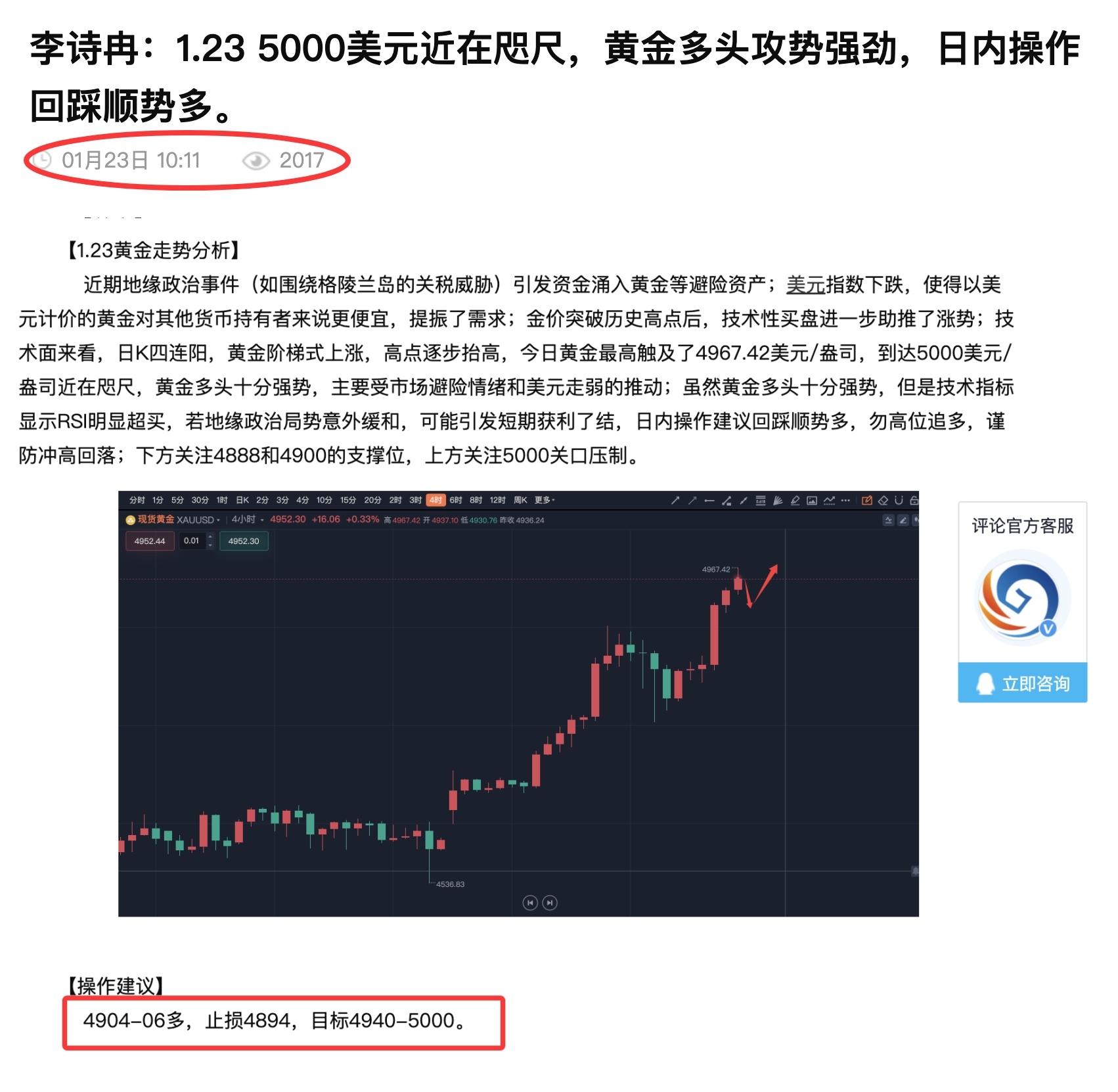
Task: Toggle the orange drawing mode button
Action: 867,501
